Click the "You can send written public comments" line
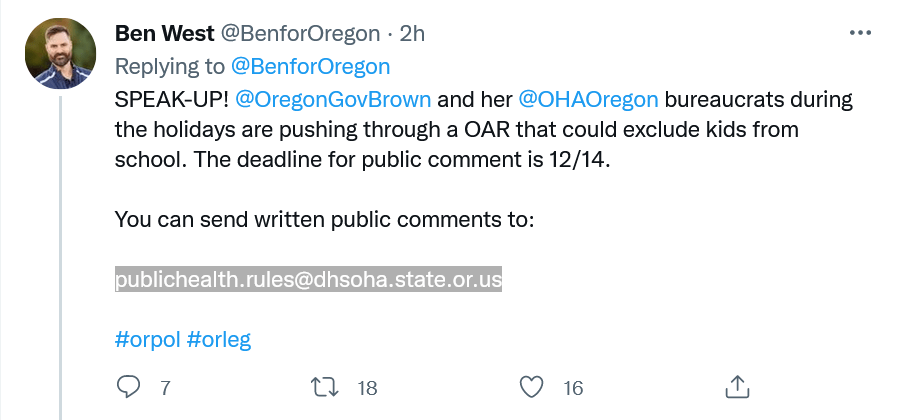Viewport: 898px width, 420px height. [325, 219]
